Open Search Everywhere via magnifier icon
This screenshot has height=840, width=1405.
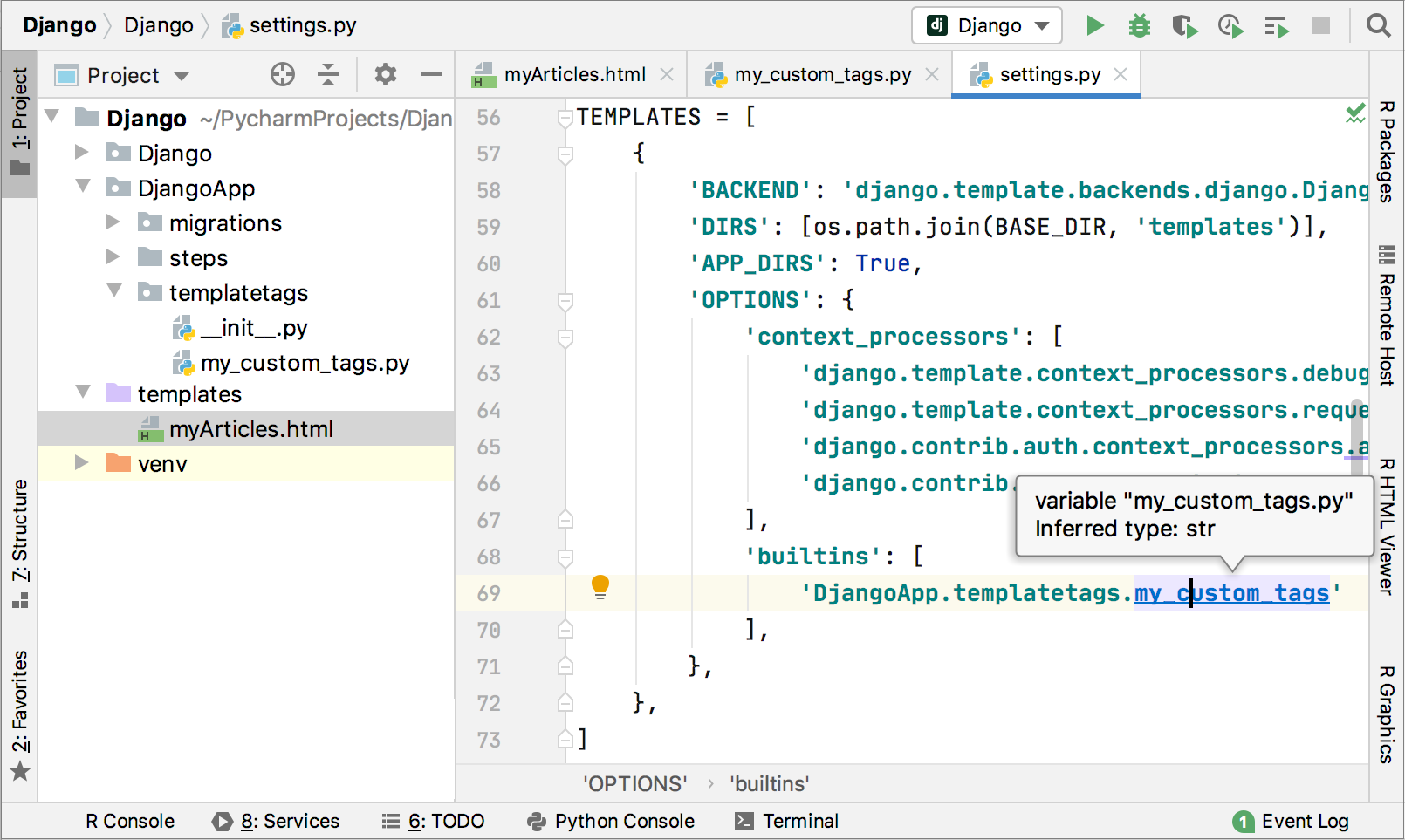[1379, 25]
